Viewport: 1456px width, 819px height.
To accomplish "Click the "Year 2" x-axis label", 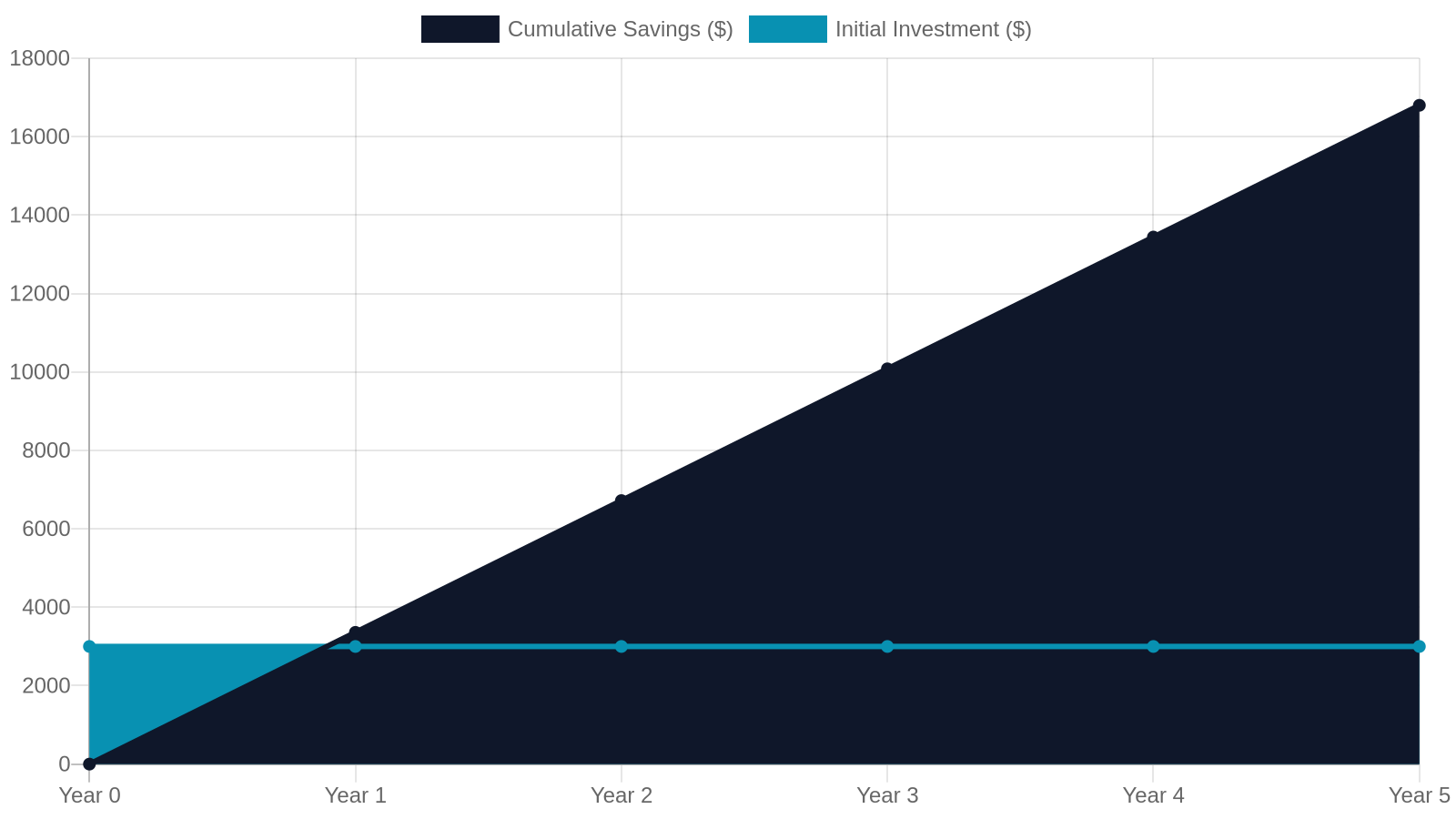I will (622, 795).
